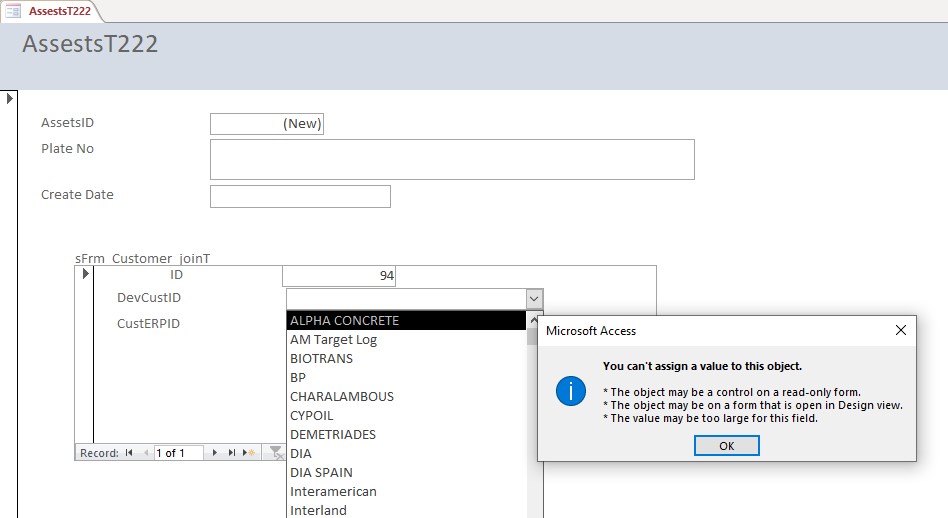Select BIOTRANS from the list

(406, 358)
